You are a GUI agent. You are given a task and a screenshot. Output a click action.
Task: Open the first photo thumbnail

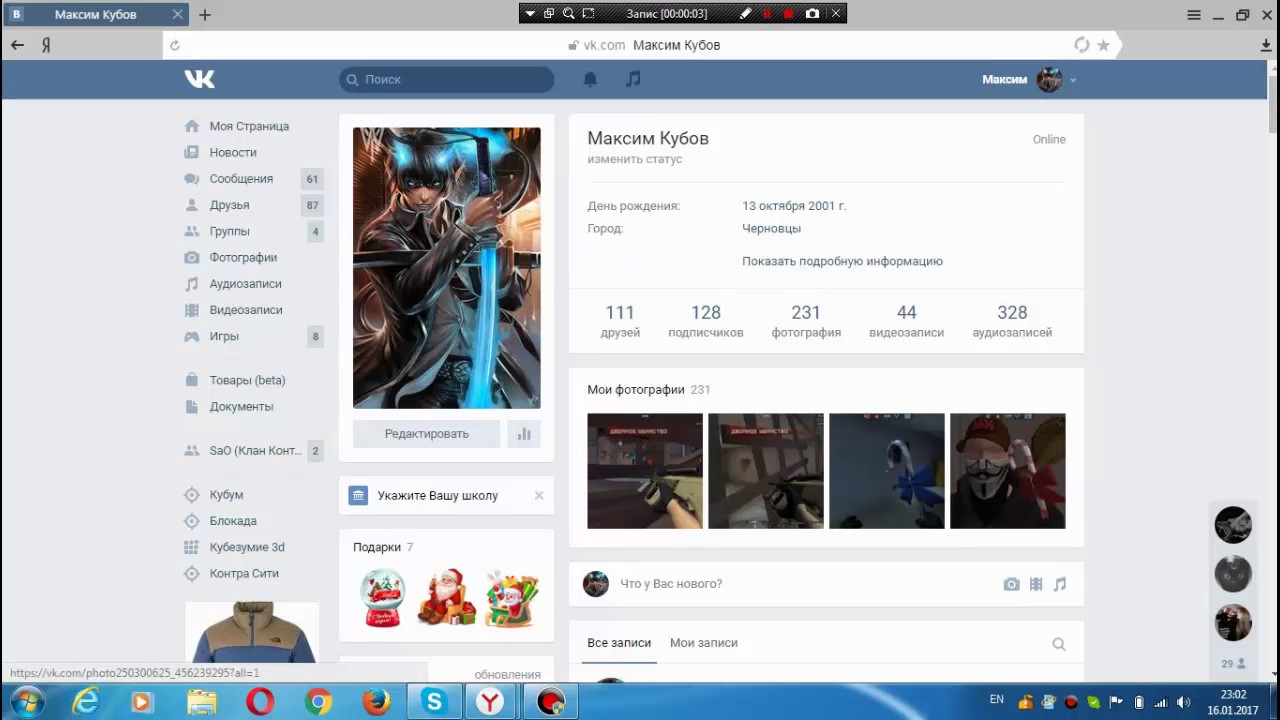pos(645,471)
